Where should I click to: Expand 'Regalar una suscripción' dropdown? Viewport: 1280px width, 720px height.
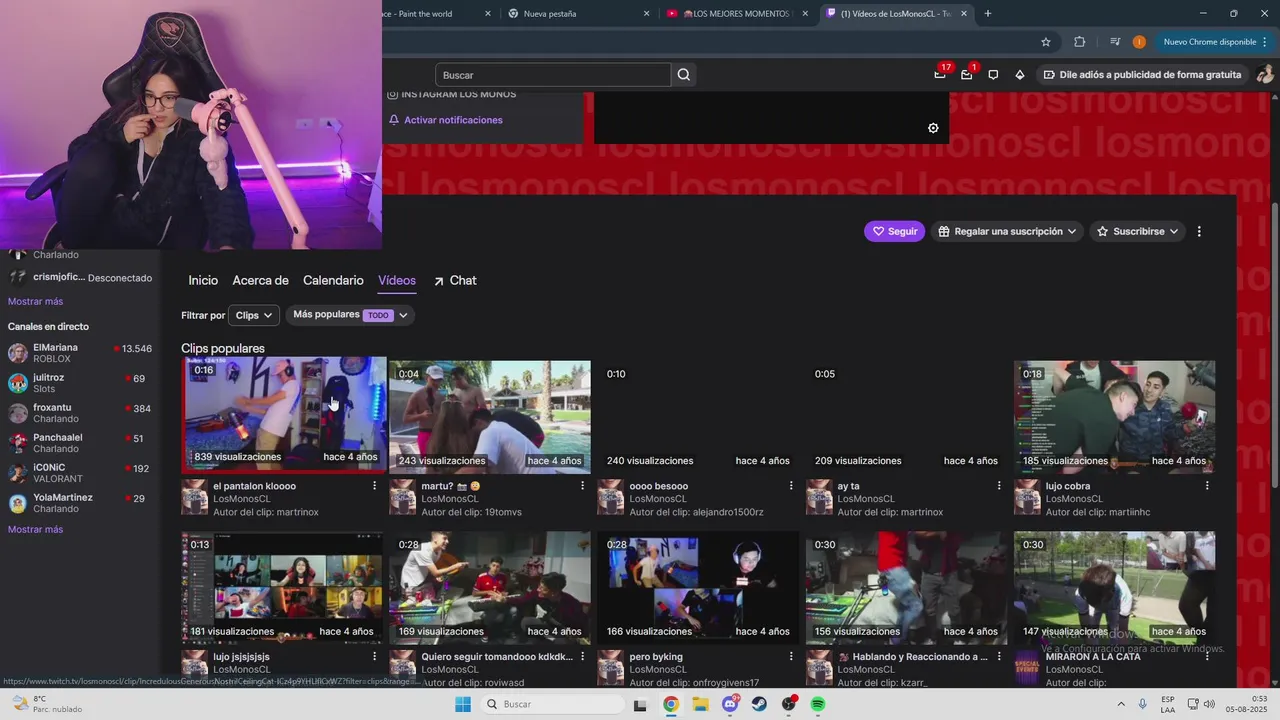1008,231
